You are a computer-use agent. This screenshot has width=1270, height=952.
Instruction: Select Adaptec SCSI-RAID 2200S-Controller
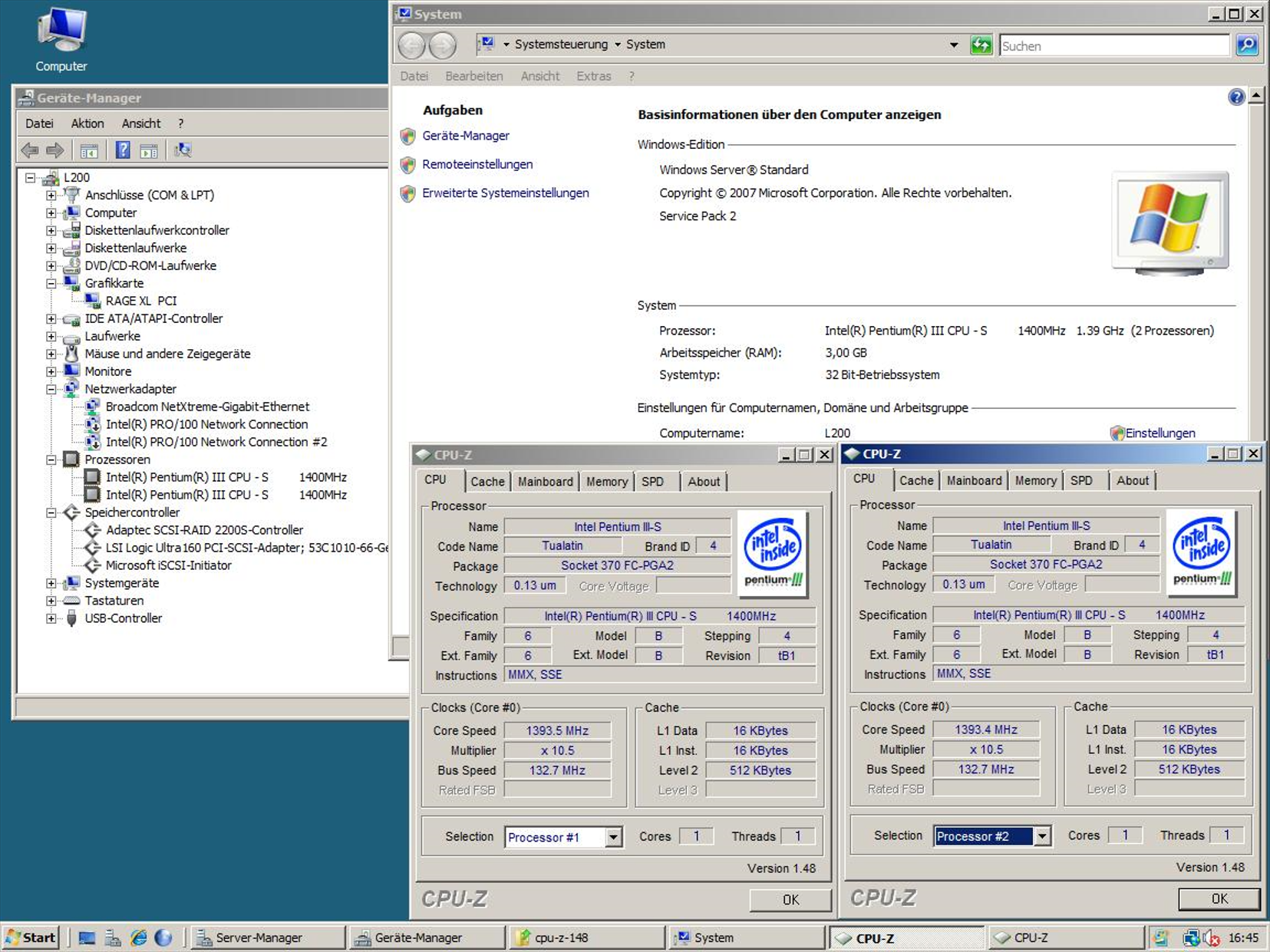(x=204, y=531)
